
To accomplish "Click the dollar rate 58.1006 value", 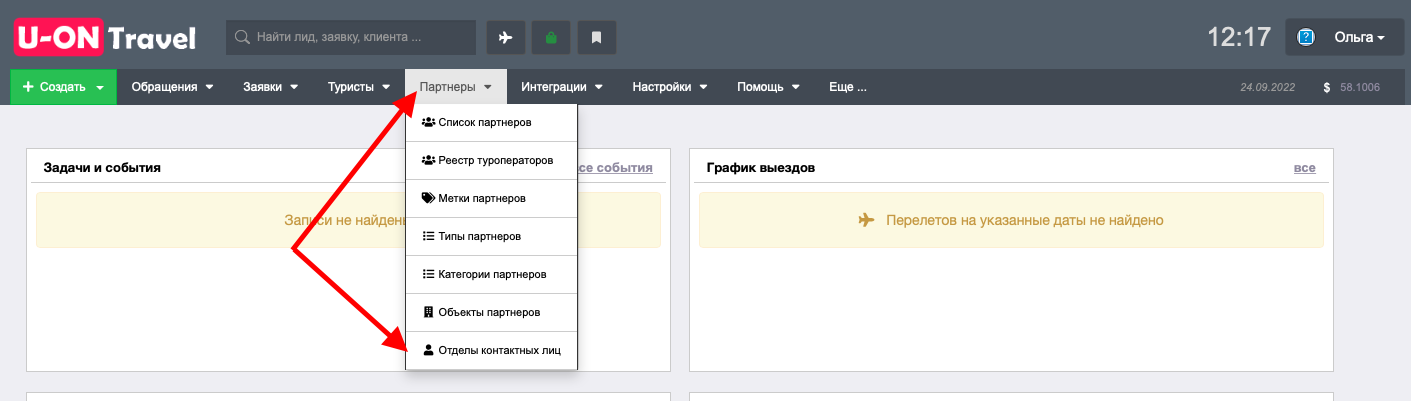I will click(1359, 87).
